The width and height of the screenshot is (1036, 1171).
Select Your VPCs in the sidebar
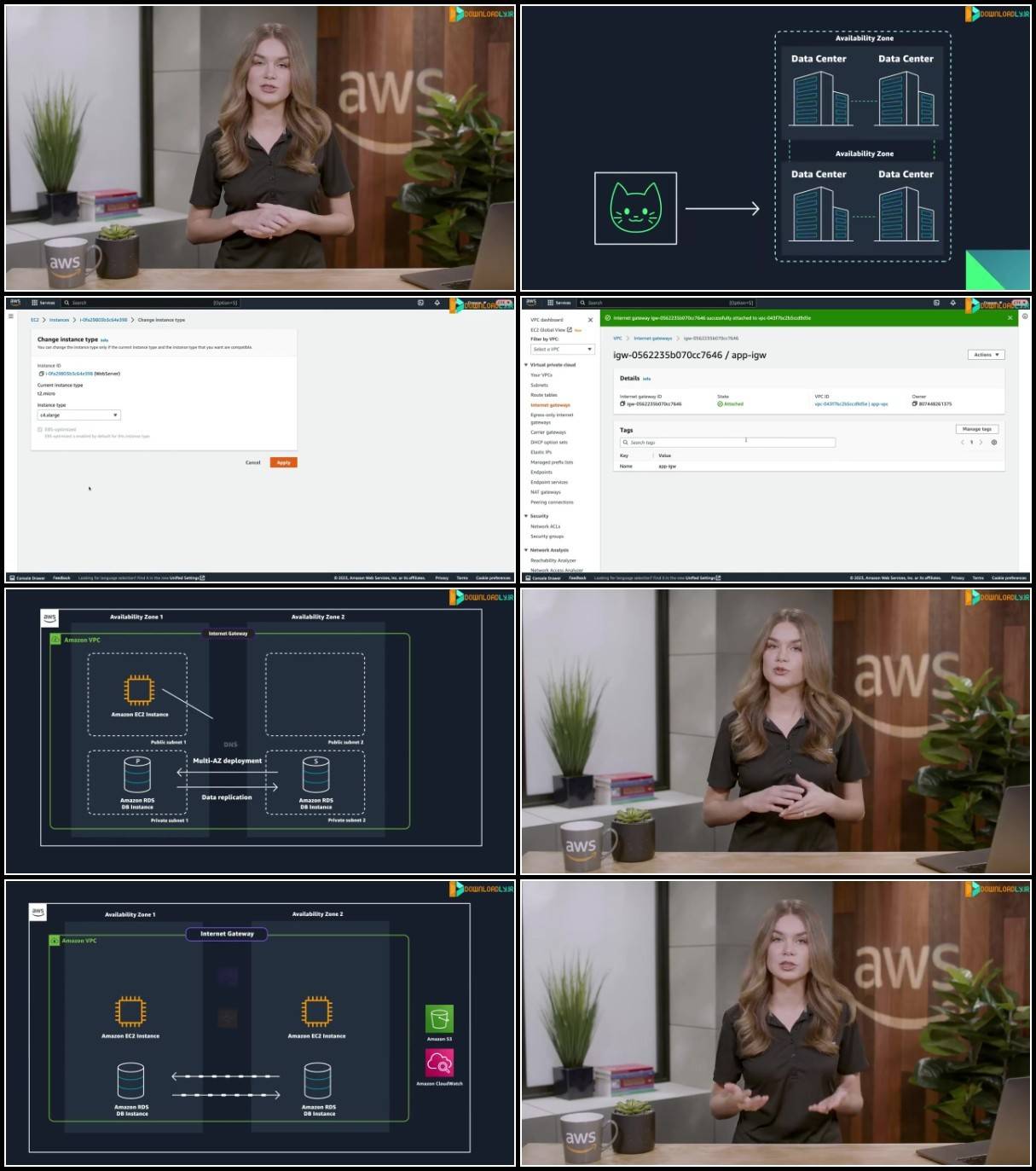pos(541,375)
